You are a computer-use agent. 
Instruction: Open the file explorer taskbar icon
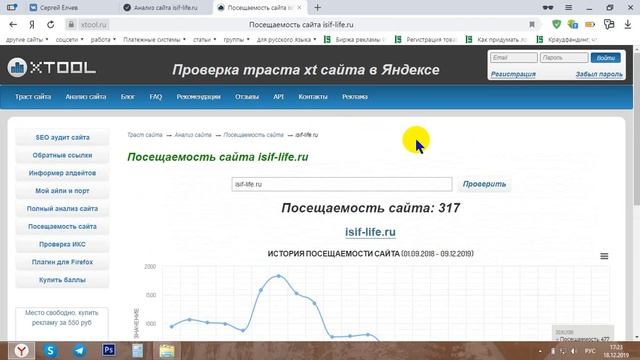(167, 350)
